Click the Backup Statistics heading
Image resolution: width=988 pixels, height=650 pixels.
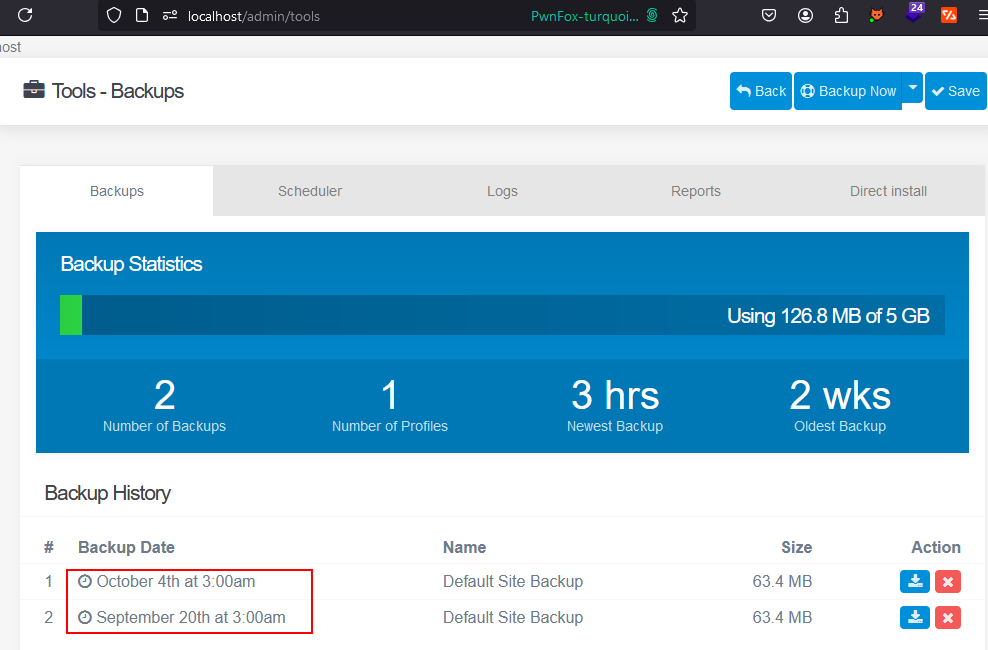[131, 264]
